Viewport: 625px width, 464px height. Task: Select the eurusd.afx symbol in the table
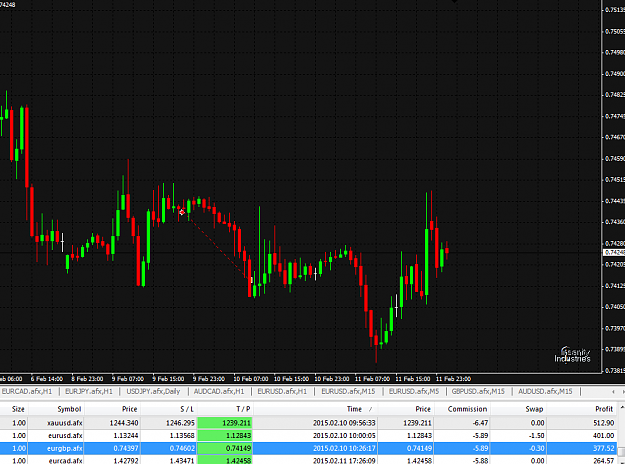click(65, 436)
